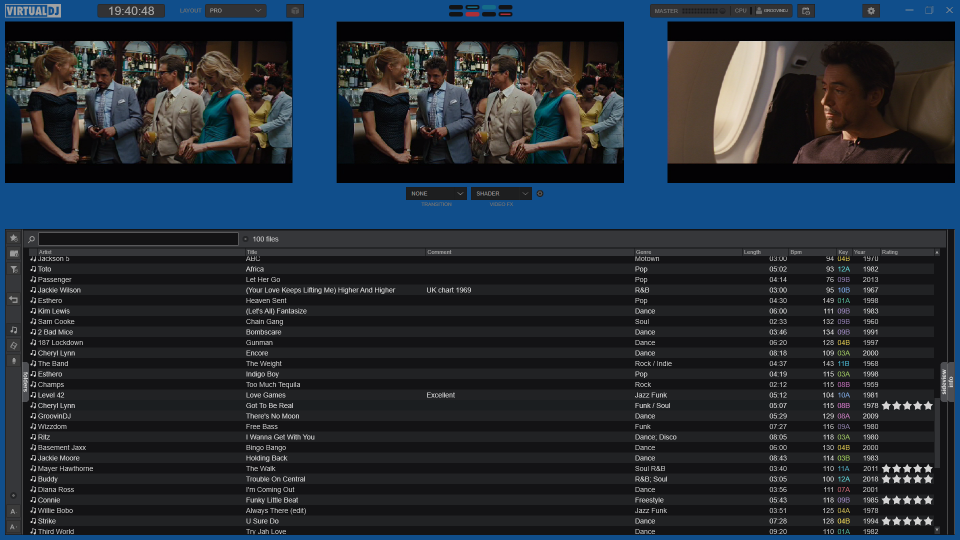The image size is (960, 540).
Task: Select Basement Jaxx Bingo Bango track
Action: (481, 448)
